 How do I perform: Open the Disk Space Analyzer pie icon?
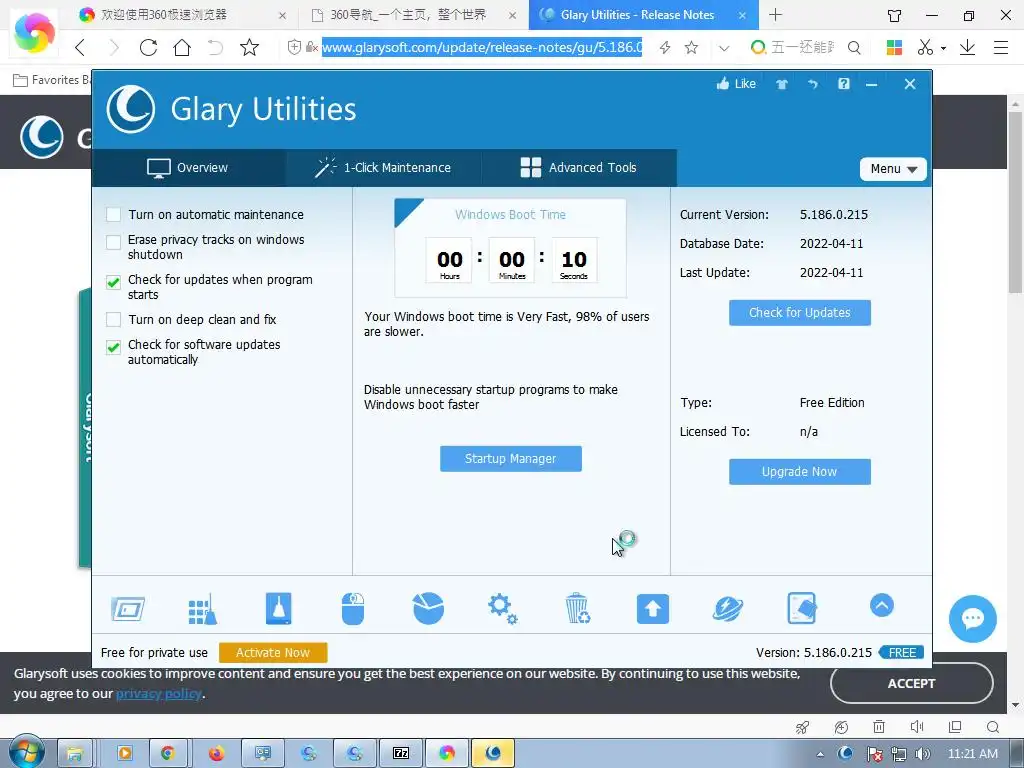pos(428,609)
